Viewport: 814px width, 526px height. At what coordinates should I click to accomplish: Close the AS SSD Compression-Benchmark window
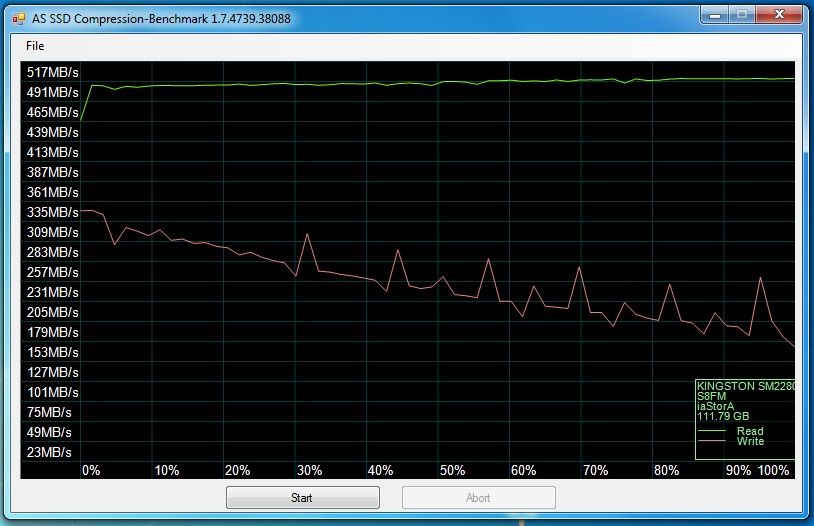(x=779, y=15)
